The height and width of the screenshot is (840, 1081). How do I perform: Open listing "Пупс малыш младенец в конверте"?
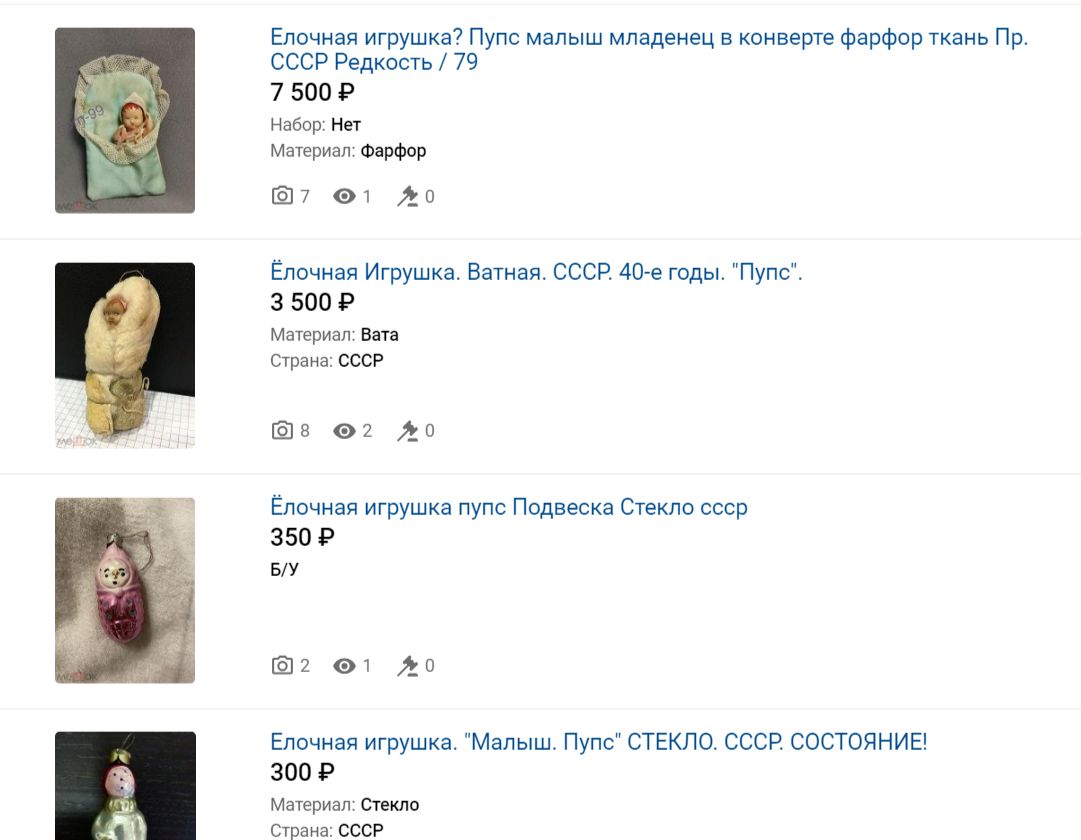(649, 50)
